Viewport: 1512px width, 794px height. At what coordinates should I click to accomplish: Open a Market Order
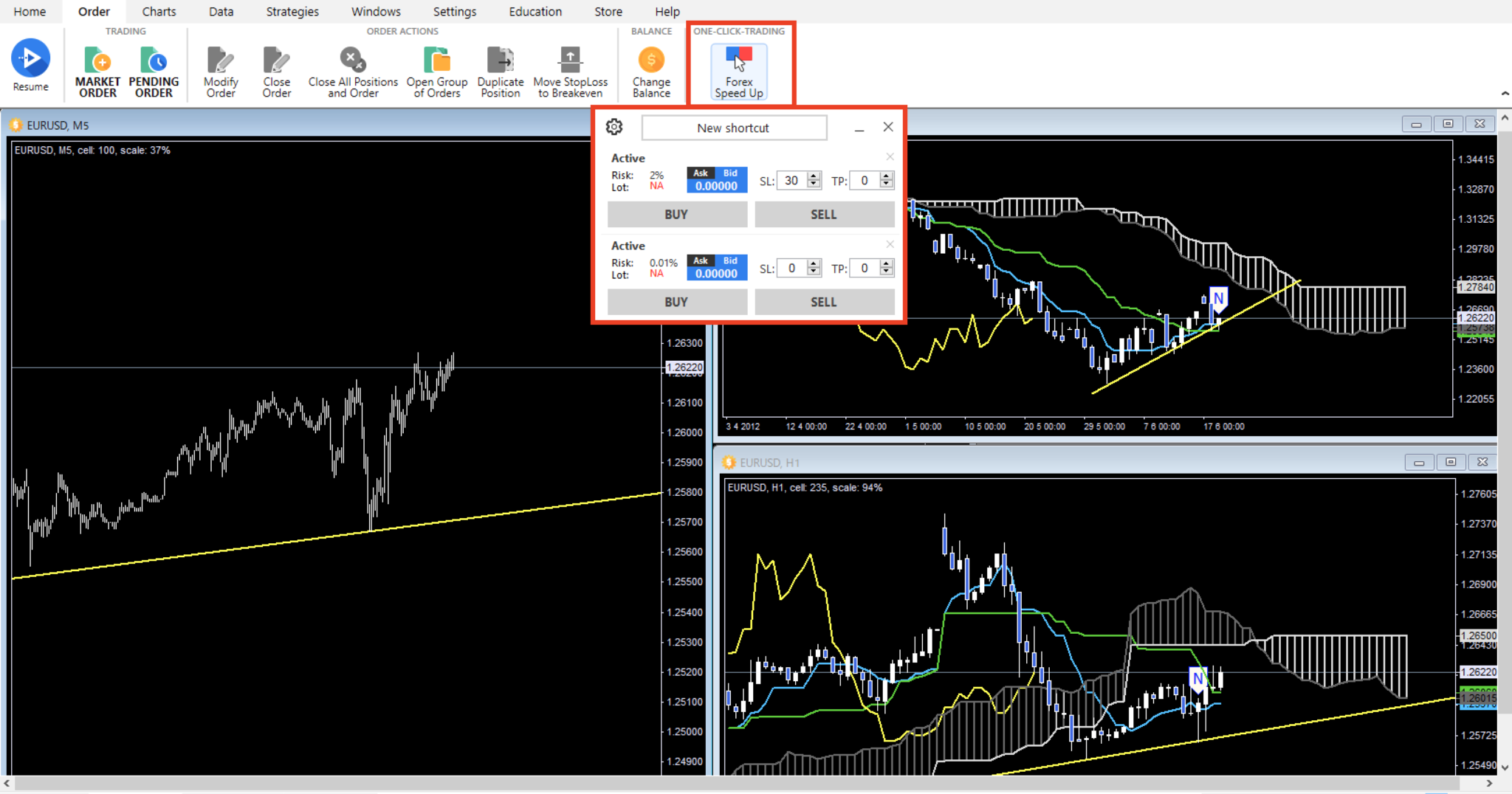pos(97,70)
